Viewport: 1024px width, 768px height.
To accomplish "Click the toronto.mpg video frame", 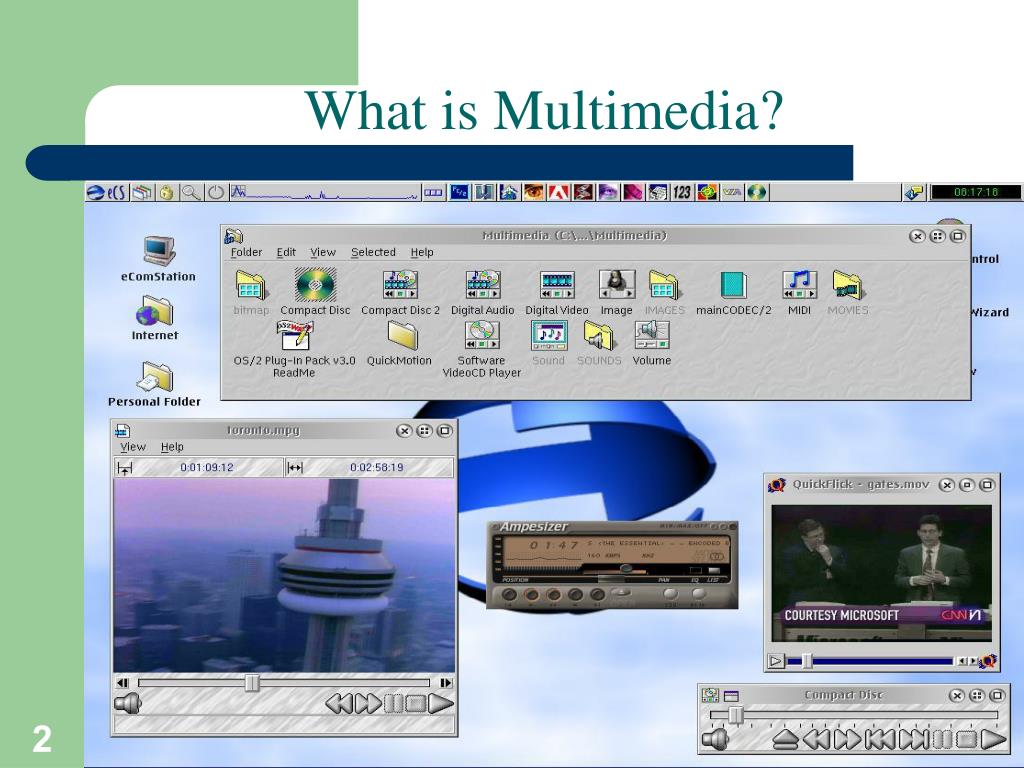I will [x=284, y=575].
